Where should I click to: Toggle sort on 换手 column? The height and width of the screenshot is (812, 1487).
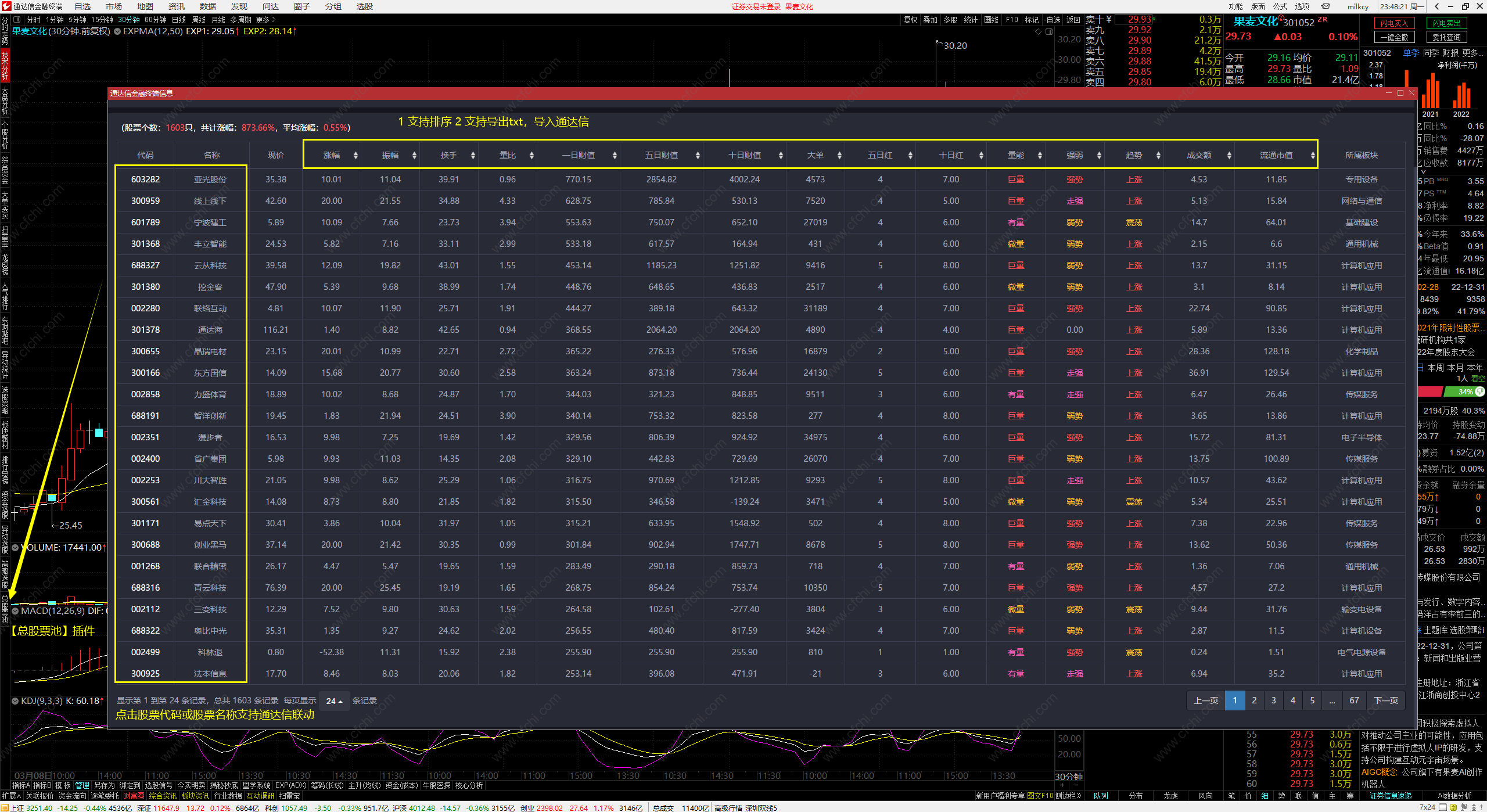click(473, 155)
